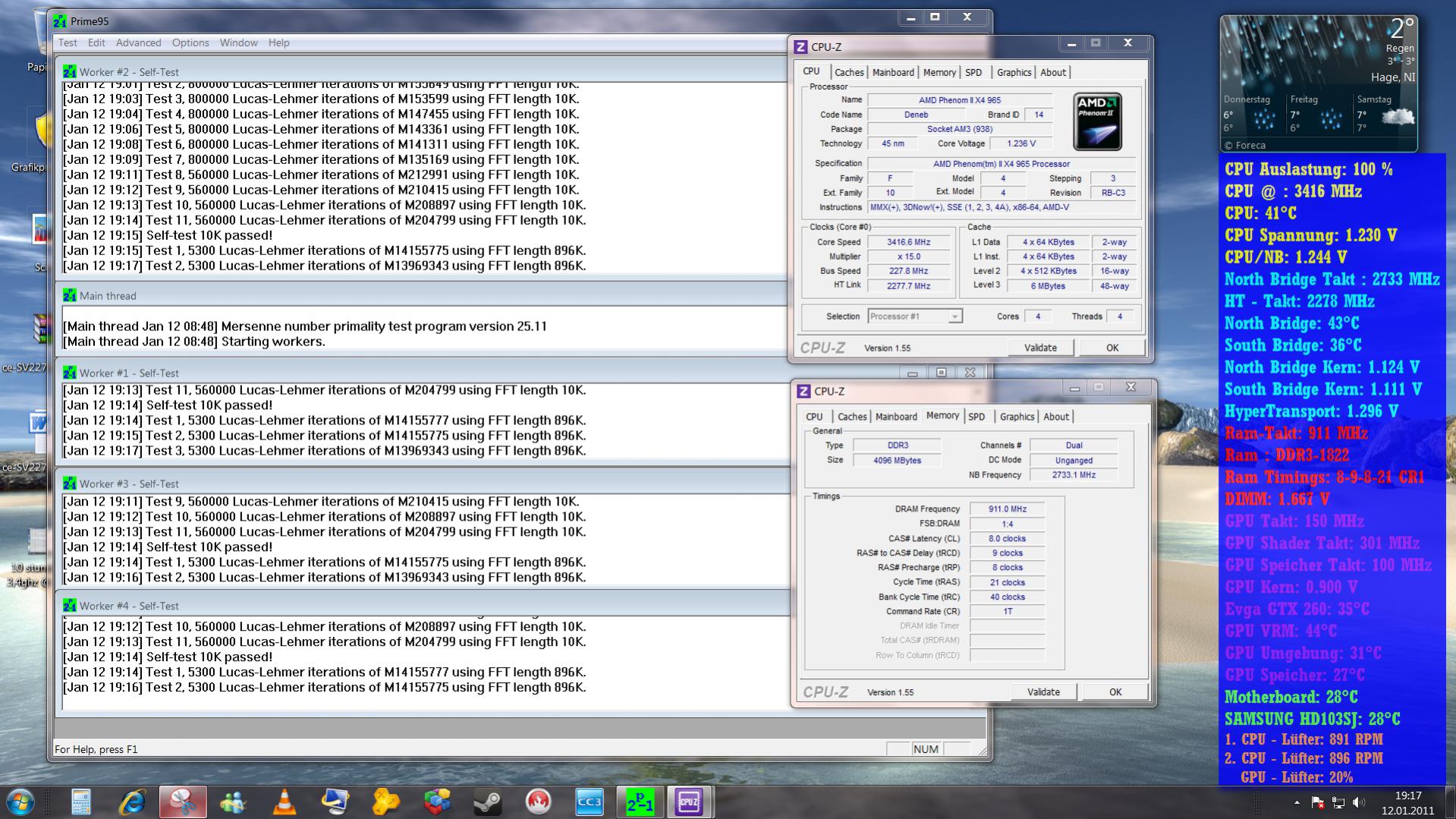Viewport: 1456px width, 819px height.
Task: Launch VLC media player from the taskbar
Action: click(285, 802)
